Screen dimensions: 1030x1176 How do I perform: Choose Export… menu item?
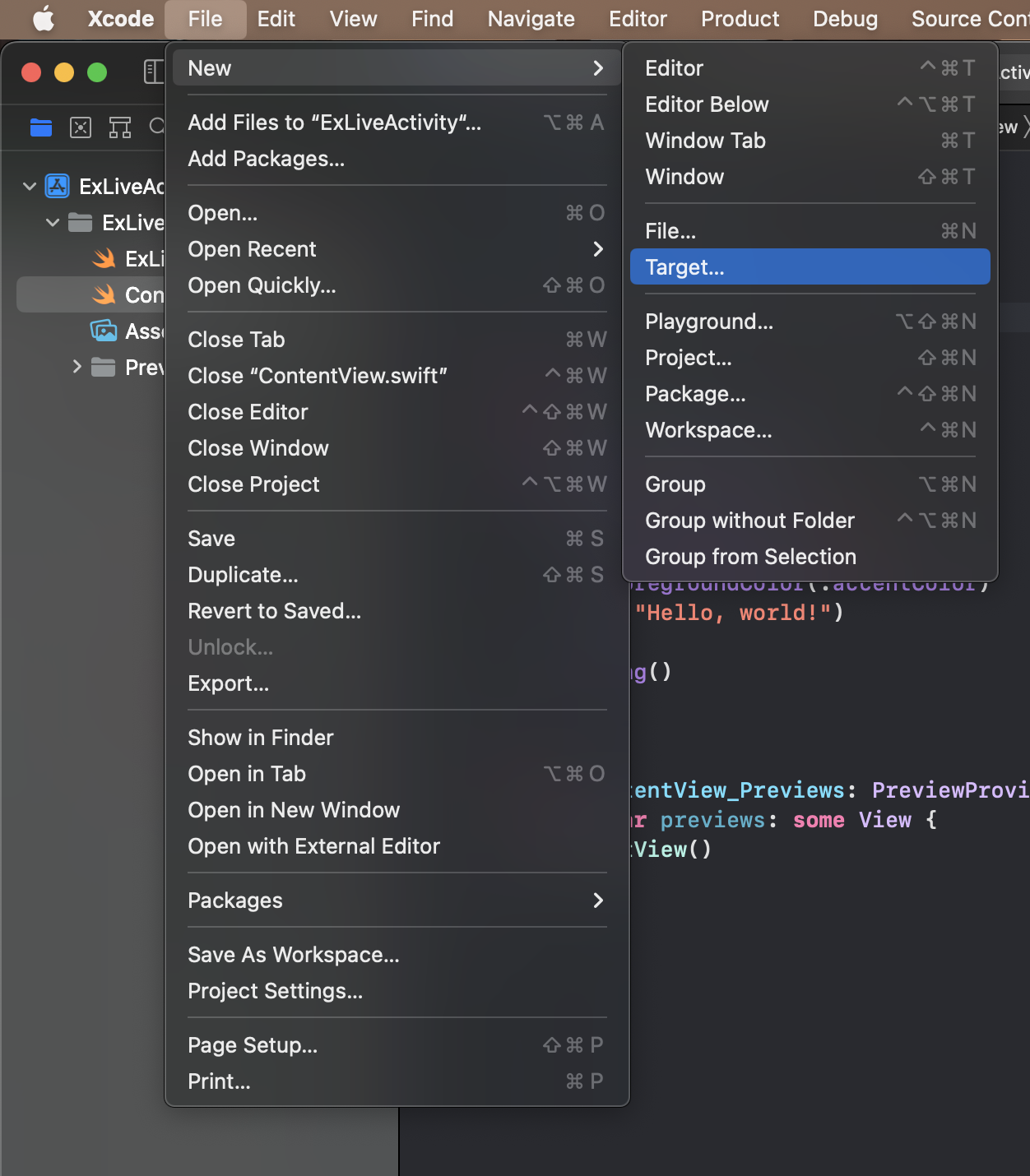click(x=397, y=683)
